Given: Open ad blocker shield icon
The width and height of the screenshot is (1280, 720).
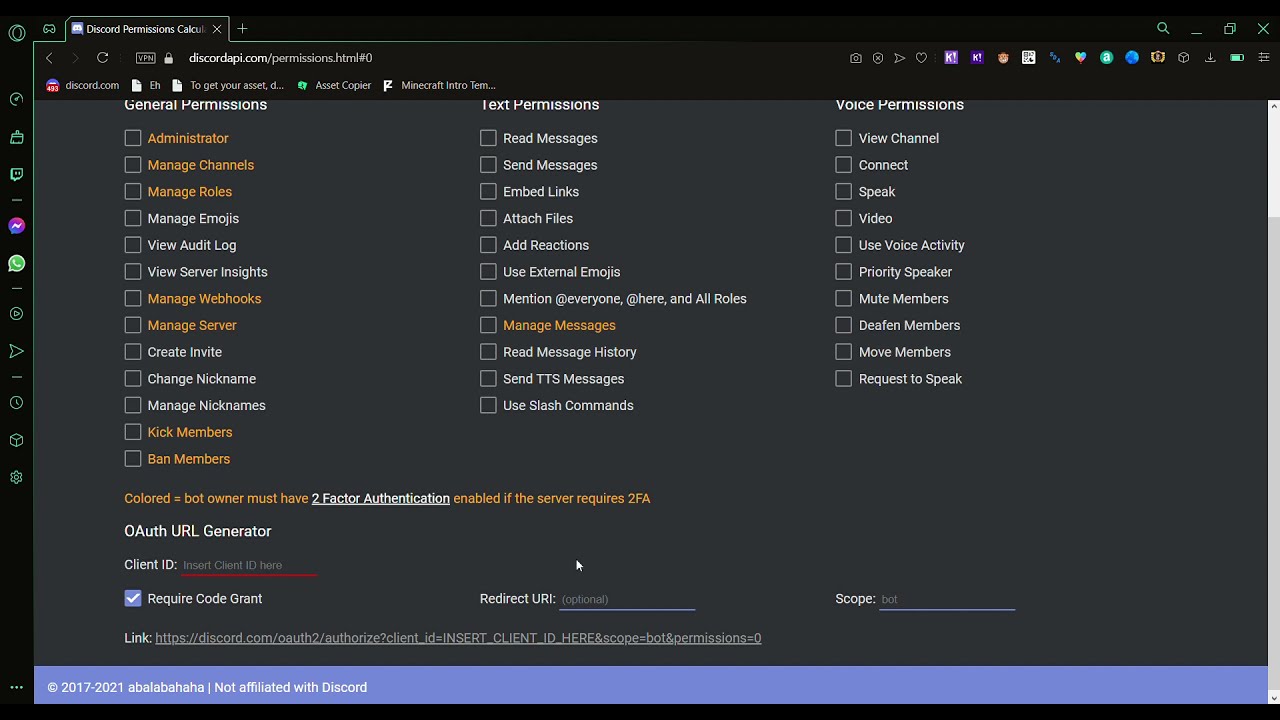Looking at the screenshot, I should [878, 58].
